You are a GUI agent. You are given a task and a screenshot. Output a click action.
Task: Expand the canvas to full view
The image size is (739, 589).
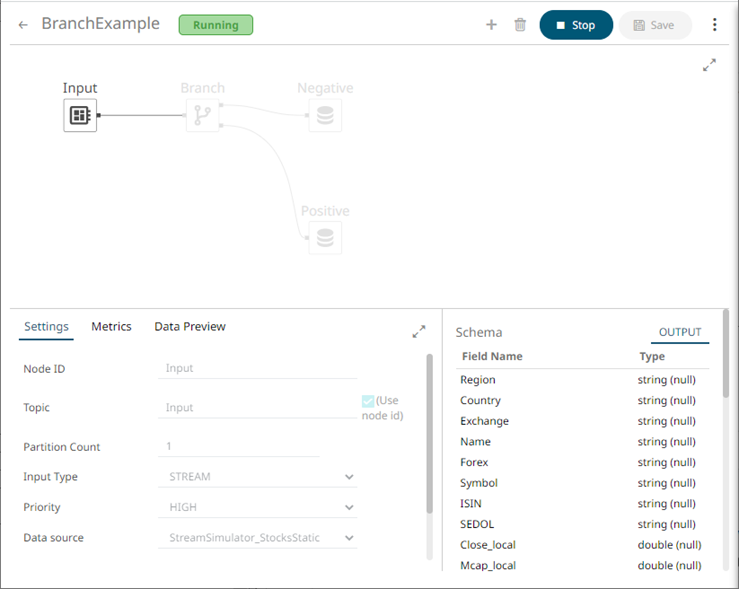click(x=709, y=64)
